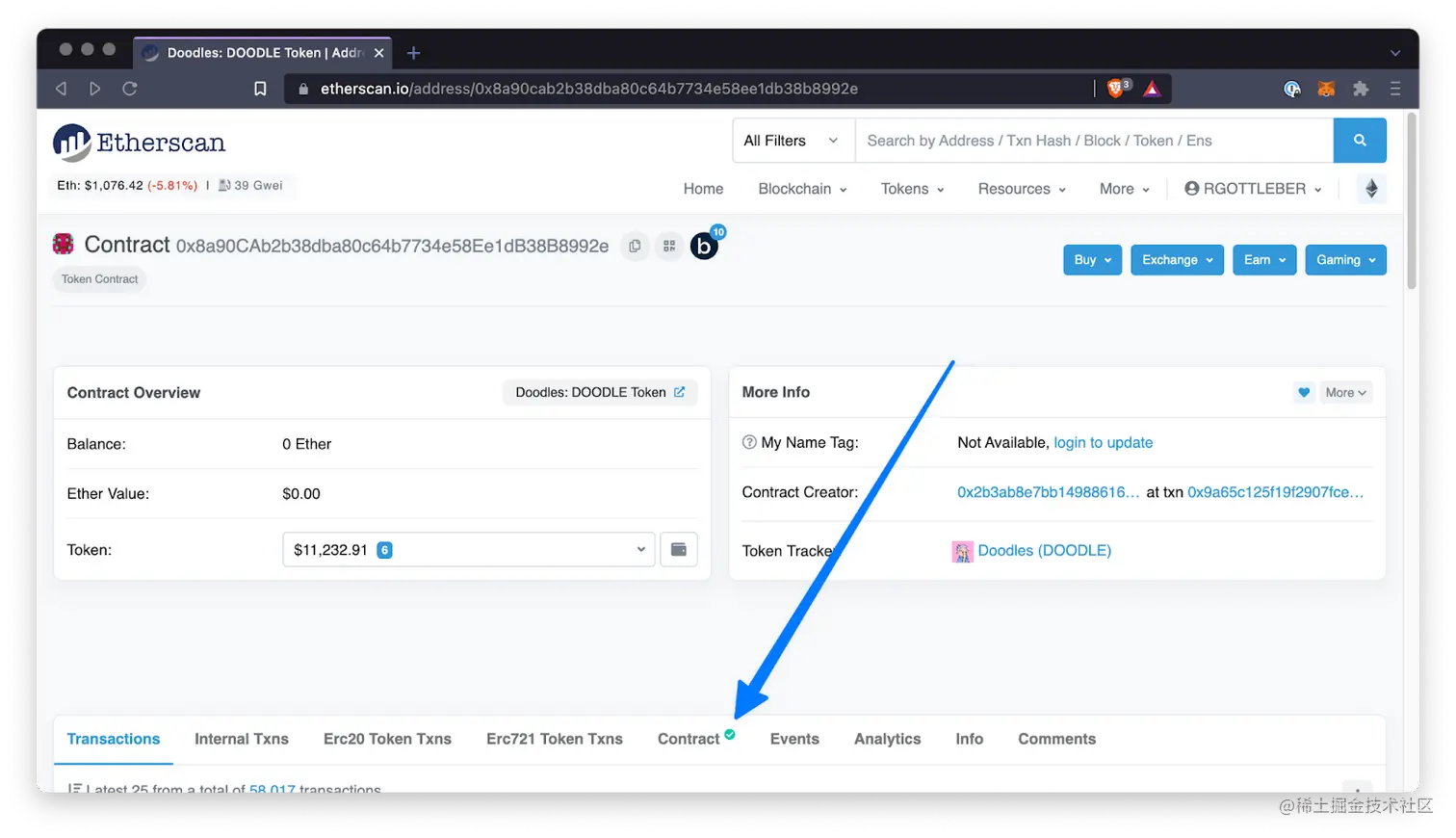Click the Doodles token tracker thumbnail

(x=962, y=551)
